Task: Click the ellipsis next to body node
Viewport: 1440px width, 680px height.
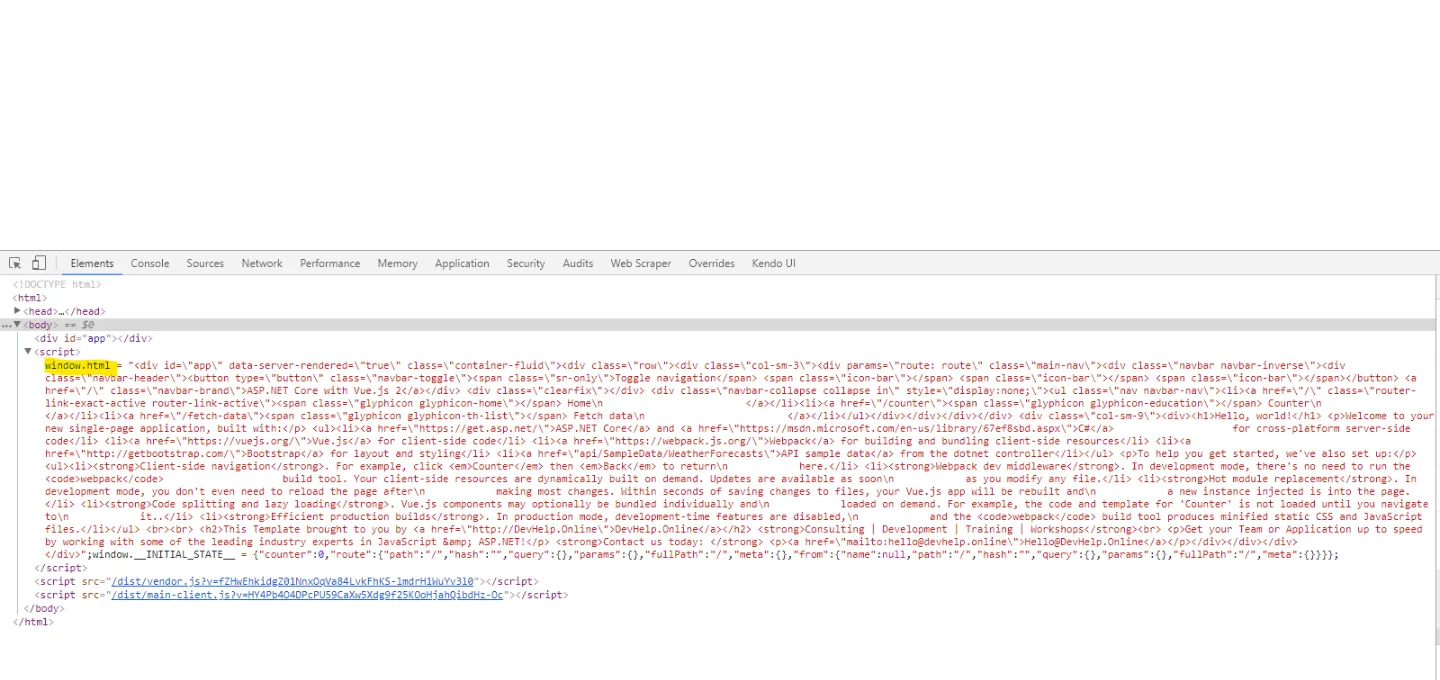Action: (x=7, y=325)
